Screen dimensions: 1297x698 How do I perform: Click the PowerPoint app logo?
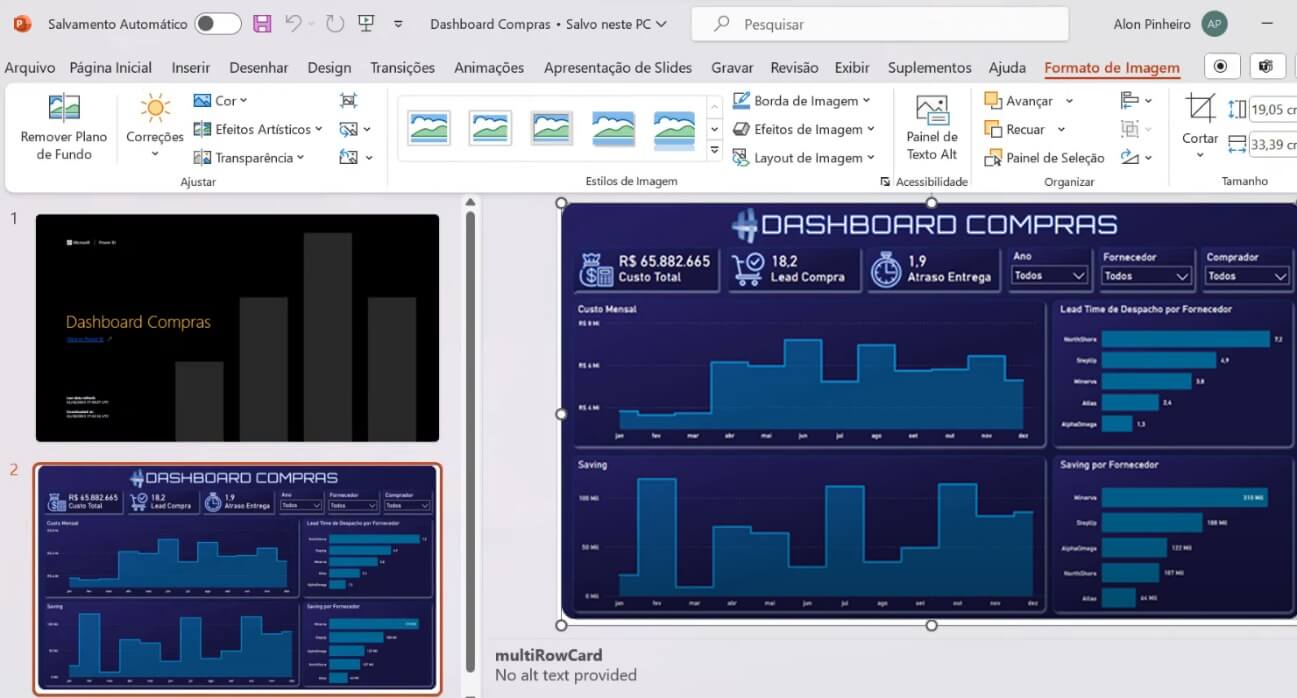coord(22,23)
